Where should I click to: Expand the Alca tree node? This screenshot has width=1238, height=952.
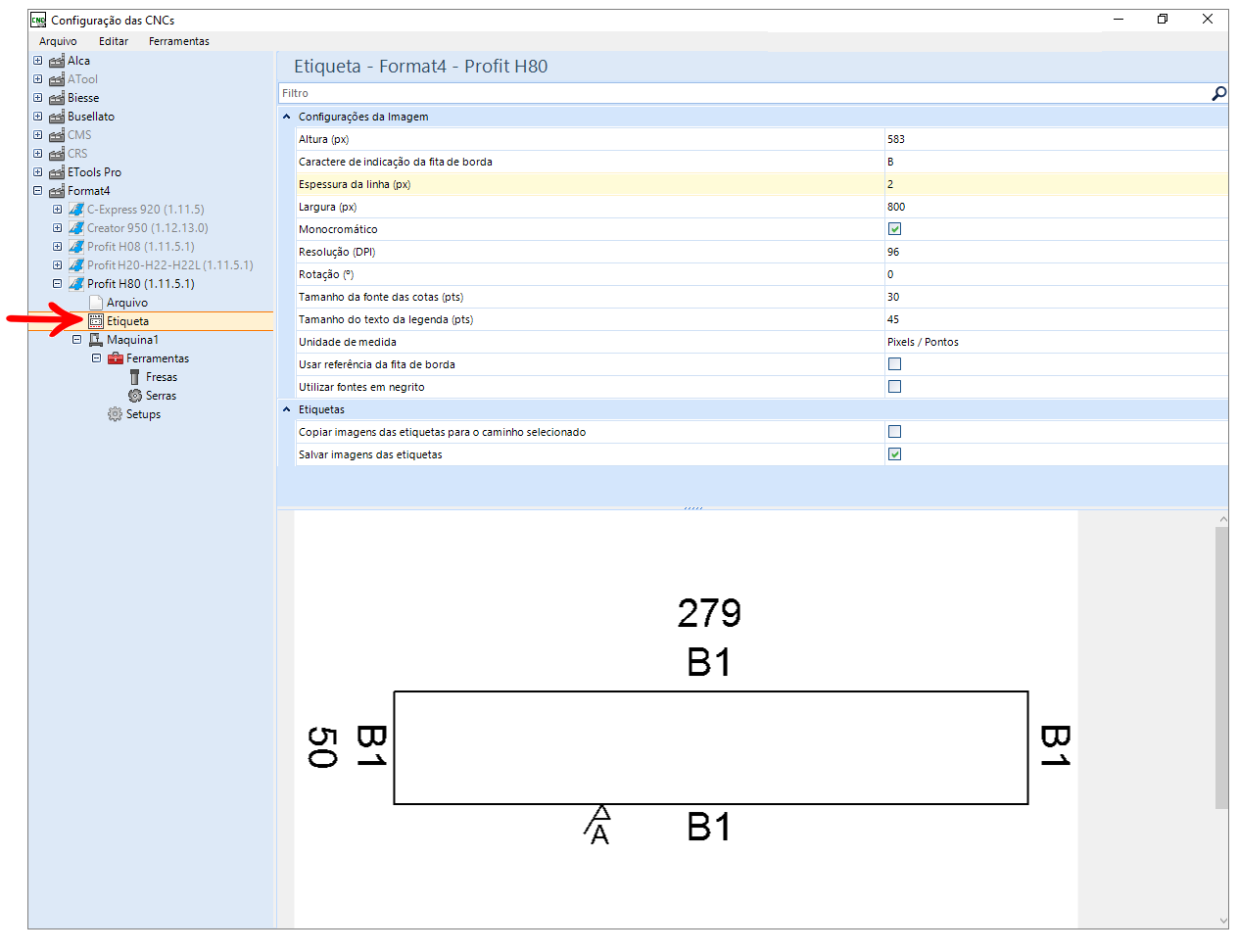click(x=38, y=61)
